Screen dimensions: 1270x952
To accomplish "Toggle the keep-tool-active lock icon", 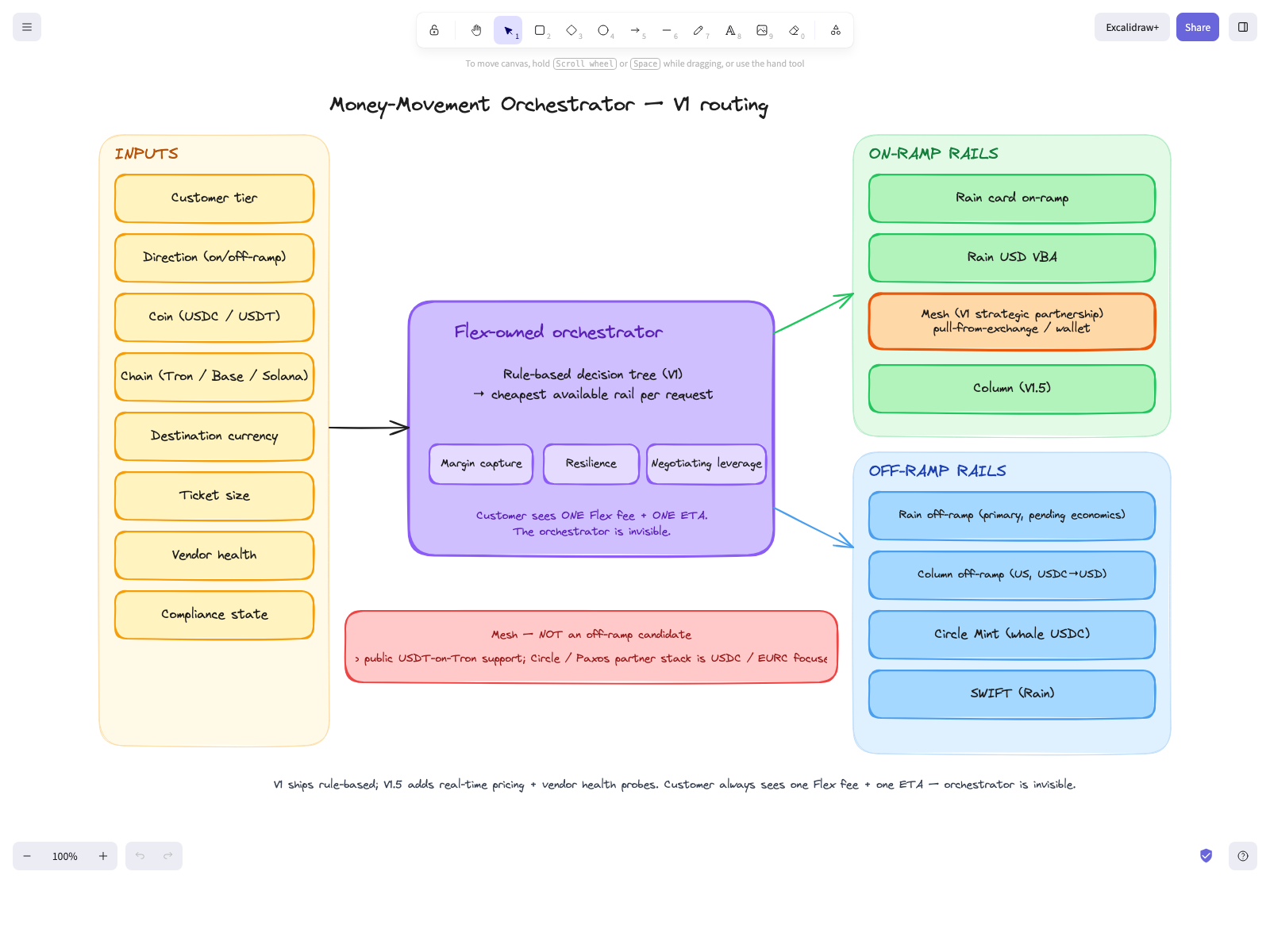I will [x=434, y=30].
